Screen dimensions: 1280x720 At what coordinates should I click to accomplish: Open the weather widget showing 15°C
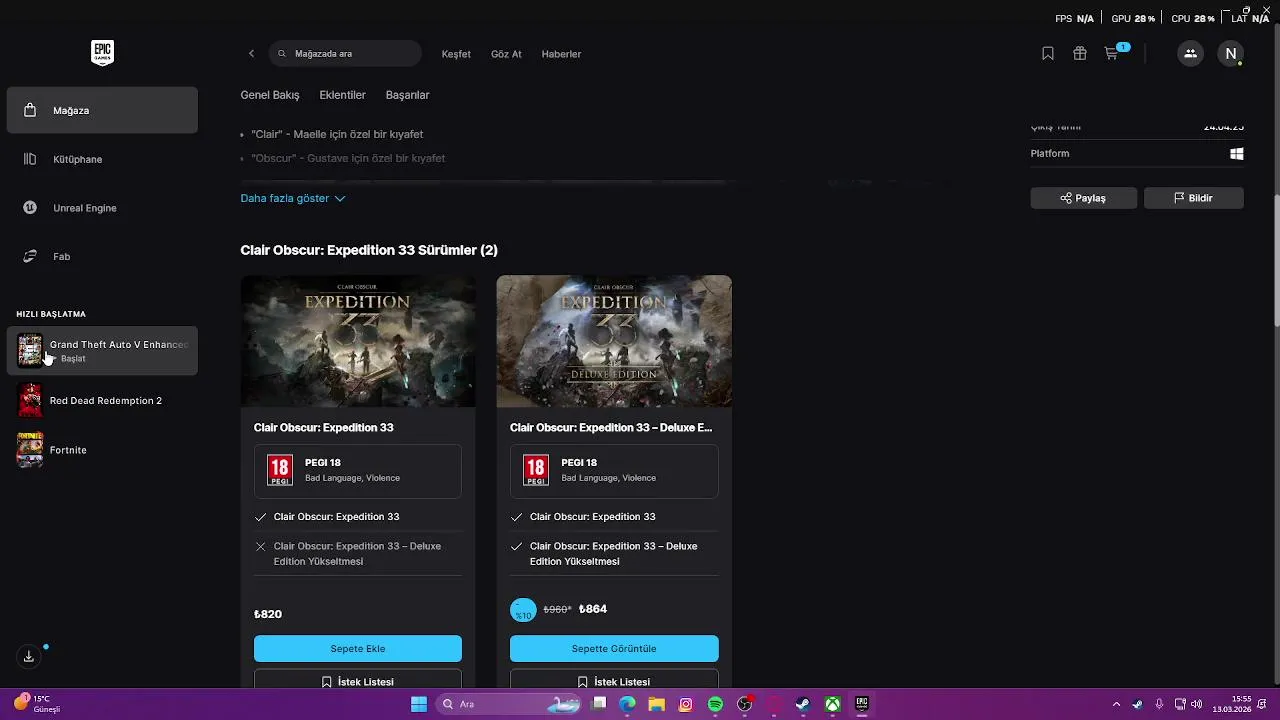(x=38, y=704)
